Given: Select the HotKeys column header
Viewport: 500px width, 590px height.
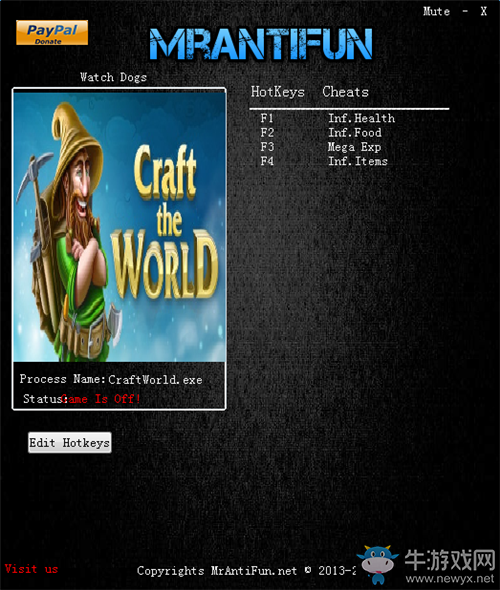Looking at the screenshot, I should pyautogui.click(x=278, y=92).
